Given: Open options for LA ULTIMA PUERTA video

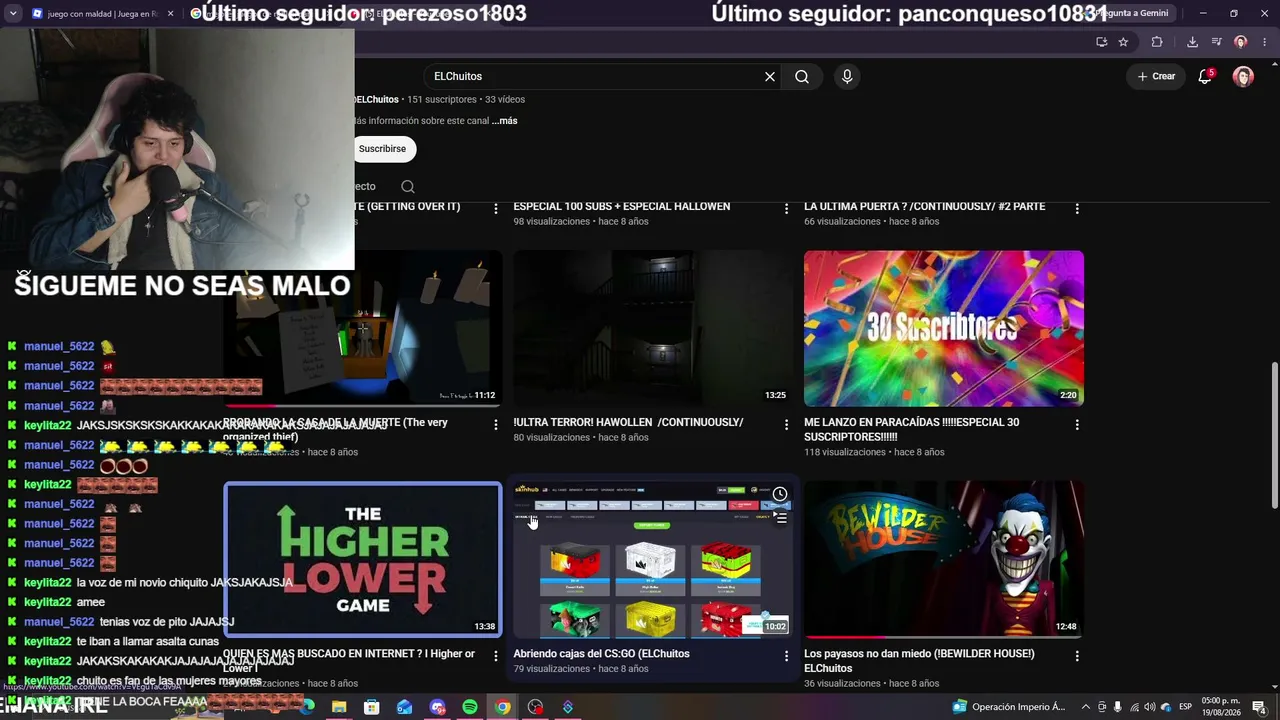Looking at the screenshot, I should (1077, 208).
